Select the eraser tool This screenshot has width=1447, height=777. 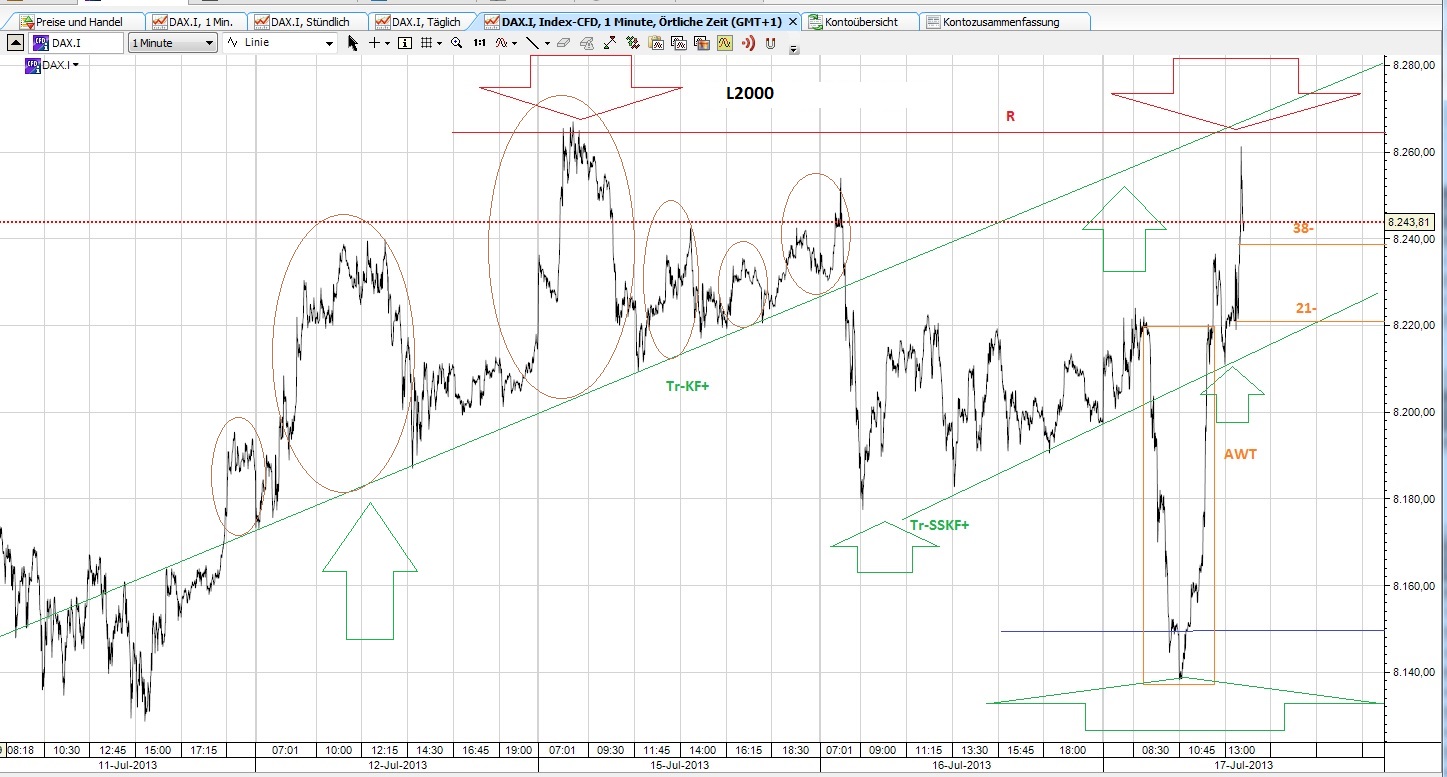(564, 44)
